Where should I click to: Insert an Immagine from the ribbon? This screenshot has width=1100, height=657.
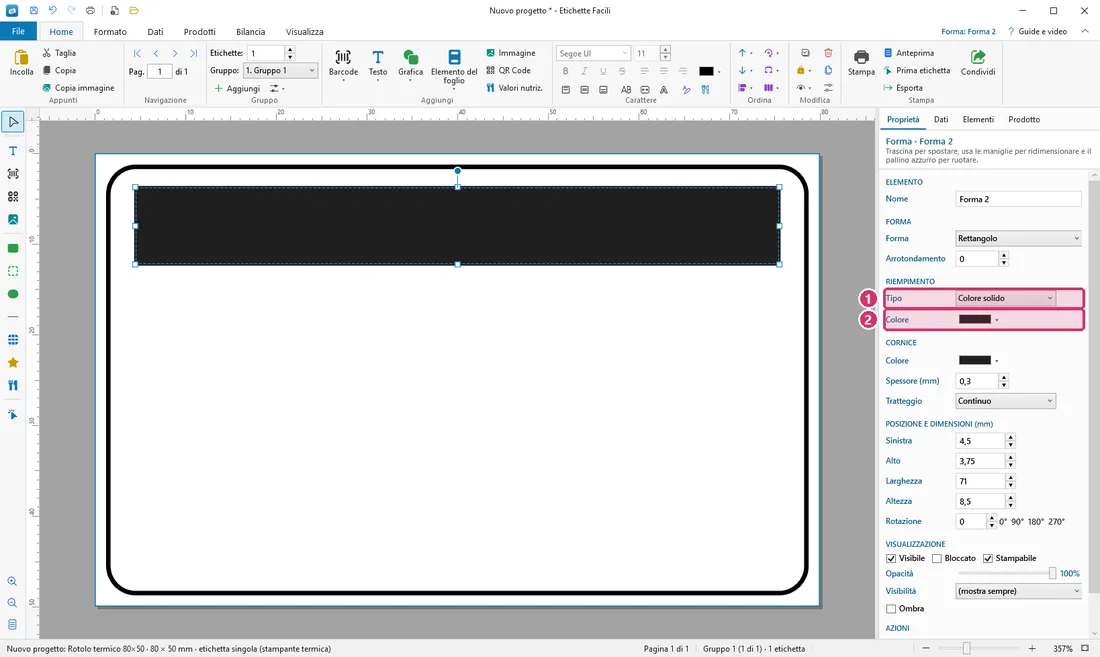point(511,53)
